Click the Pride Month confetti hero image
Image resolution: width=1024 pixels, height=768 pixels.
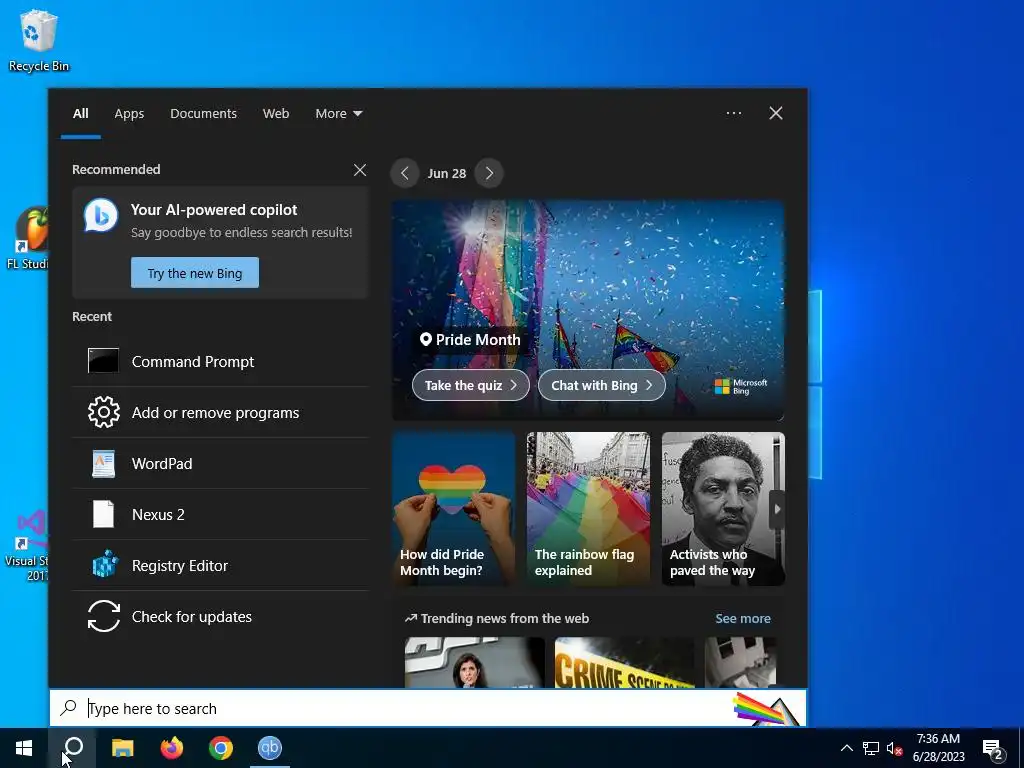588,274
